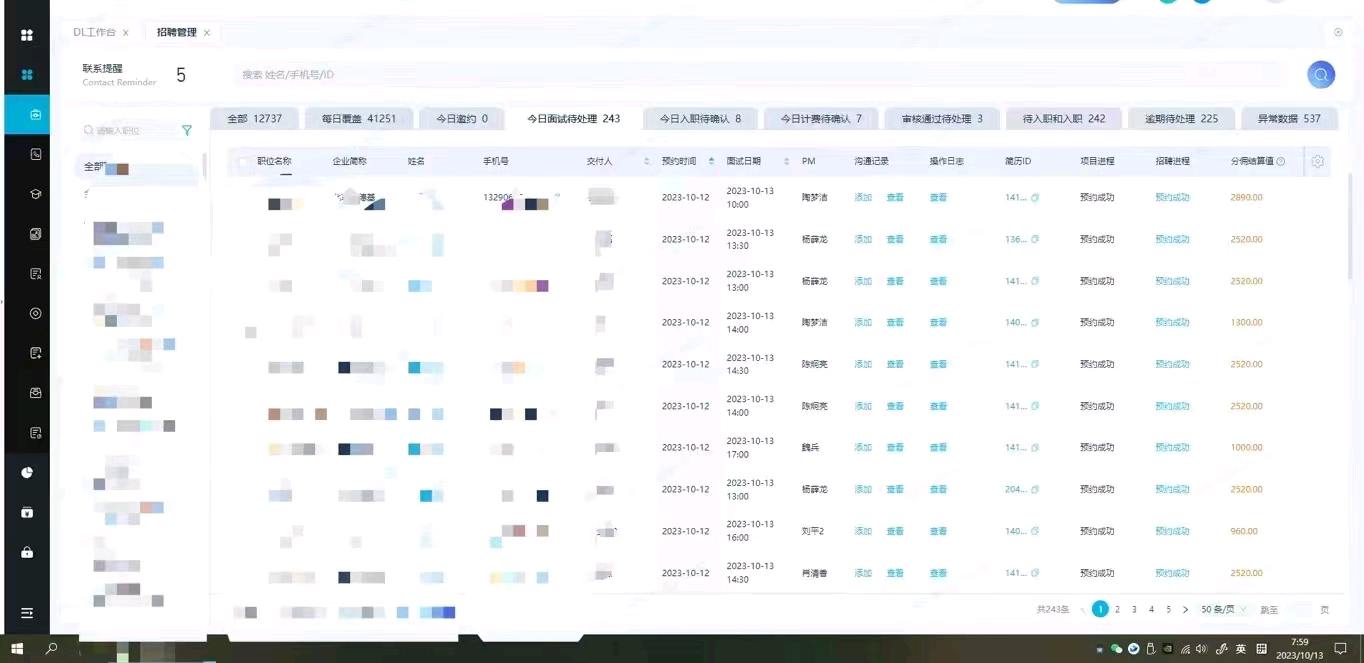Click 预约成功 link in the 2890.00 row
The image size is (1364, 663).
[x=1172, y=198]
